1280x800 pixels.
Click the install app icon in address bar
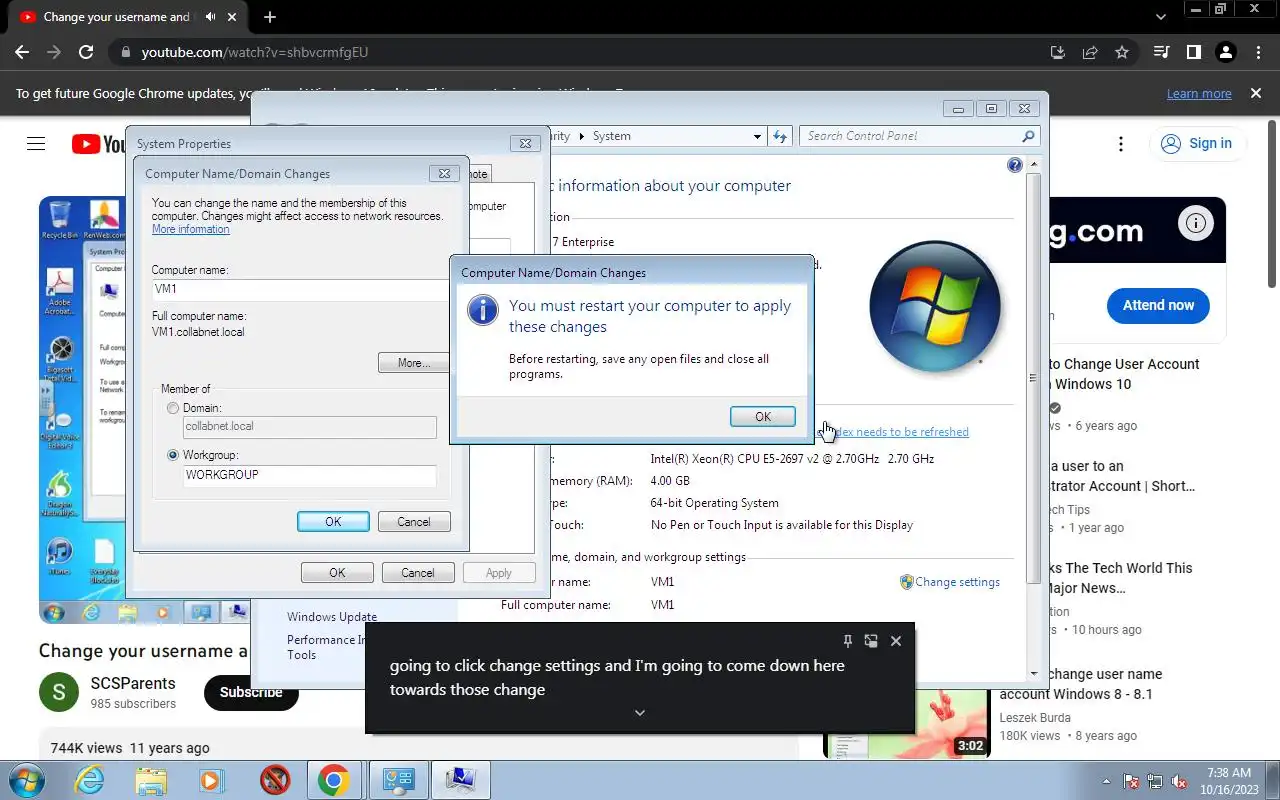coord(1058,52)
